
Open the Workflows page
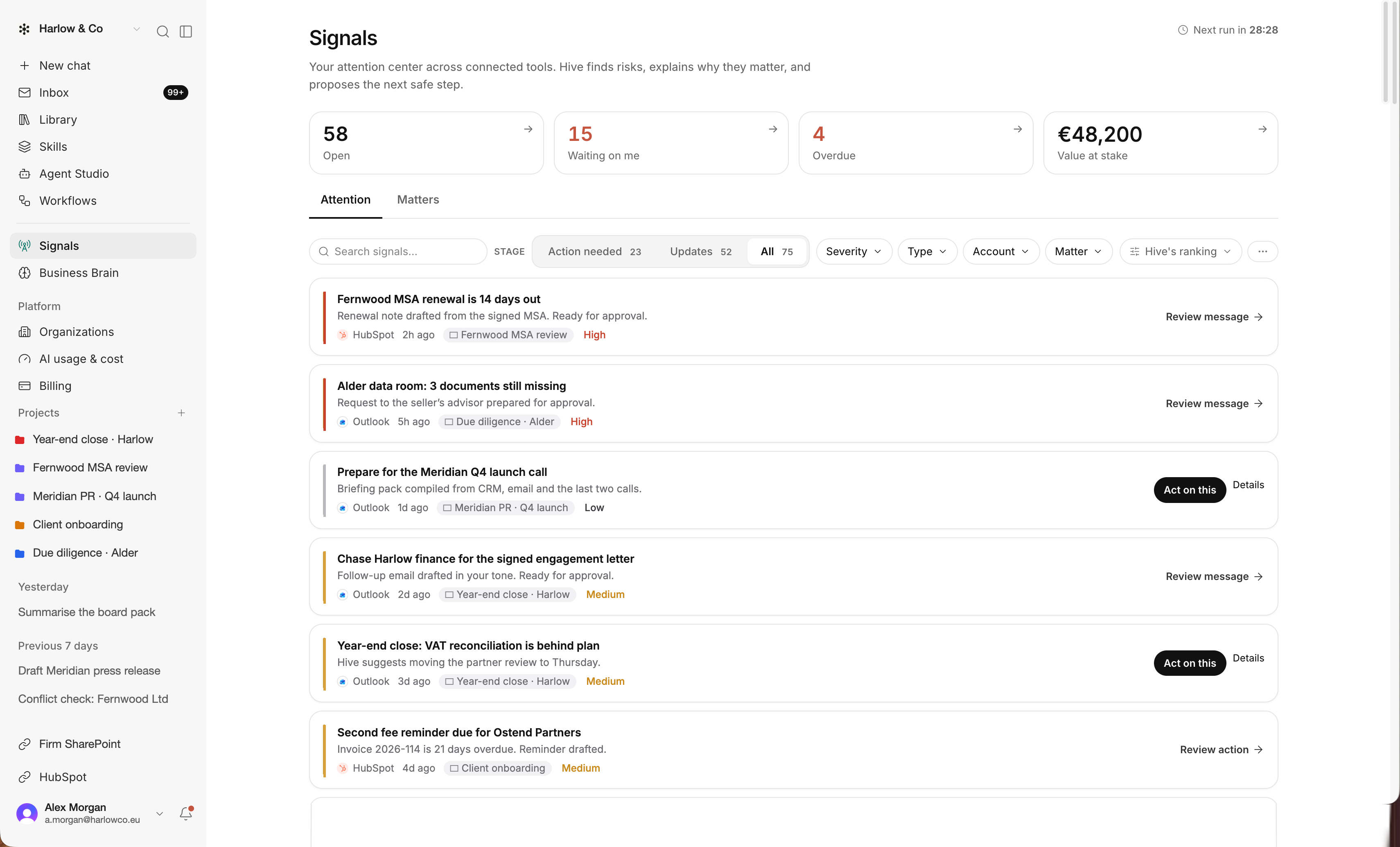click(103, 201)
